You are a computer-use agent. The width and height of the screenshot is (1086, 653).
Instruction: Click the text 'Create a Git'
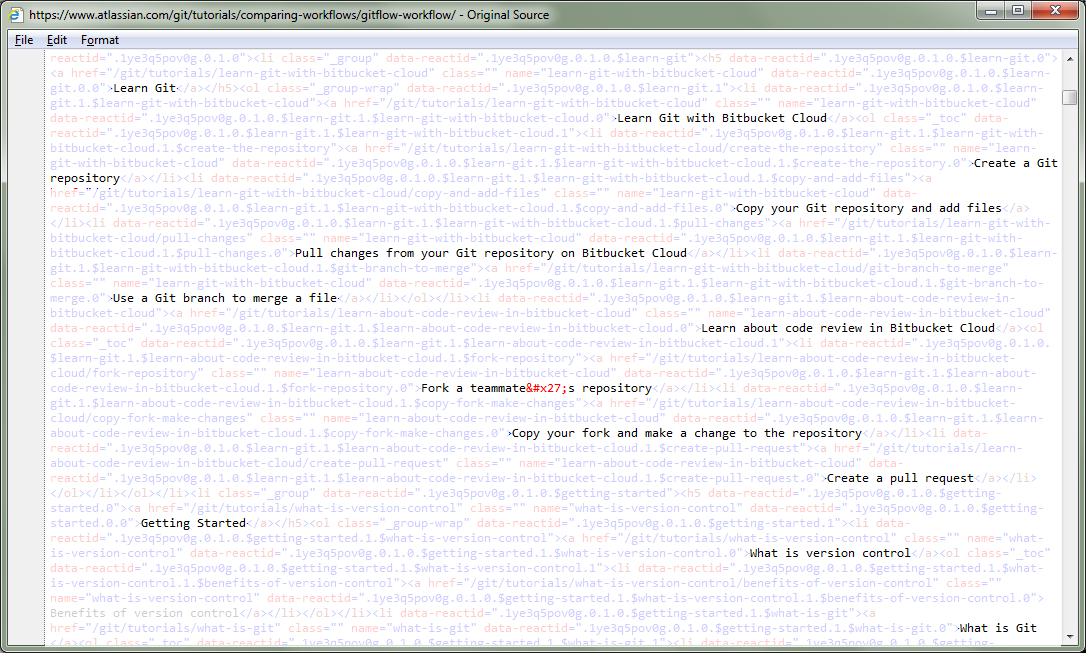tap(1016, 163)
